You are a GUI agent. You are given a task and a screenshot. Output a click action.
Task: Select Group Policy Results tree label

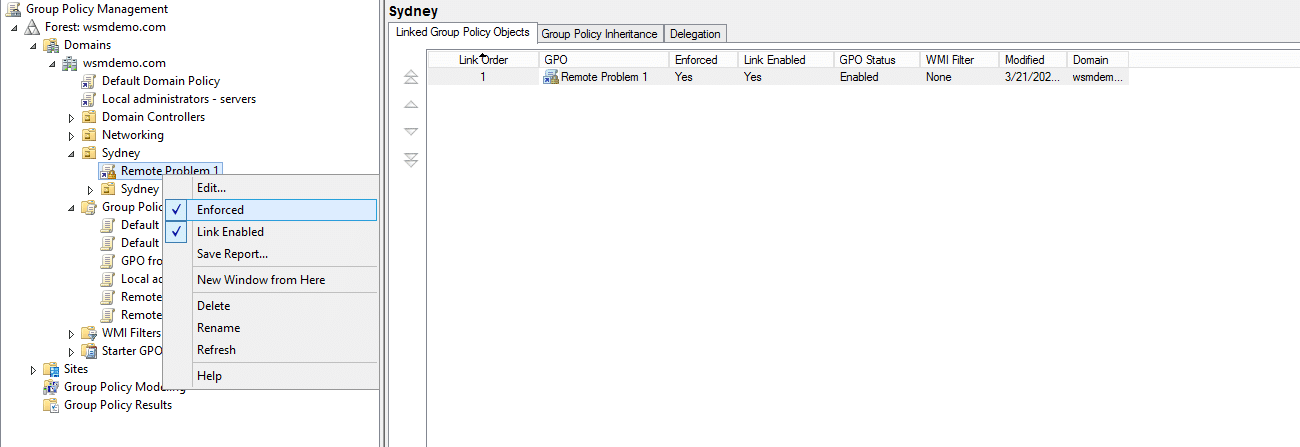coord(118,405)
